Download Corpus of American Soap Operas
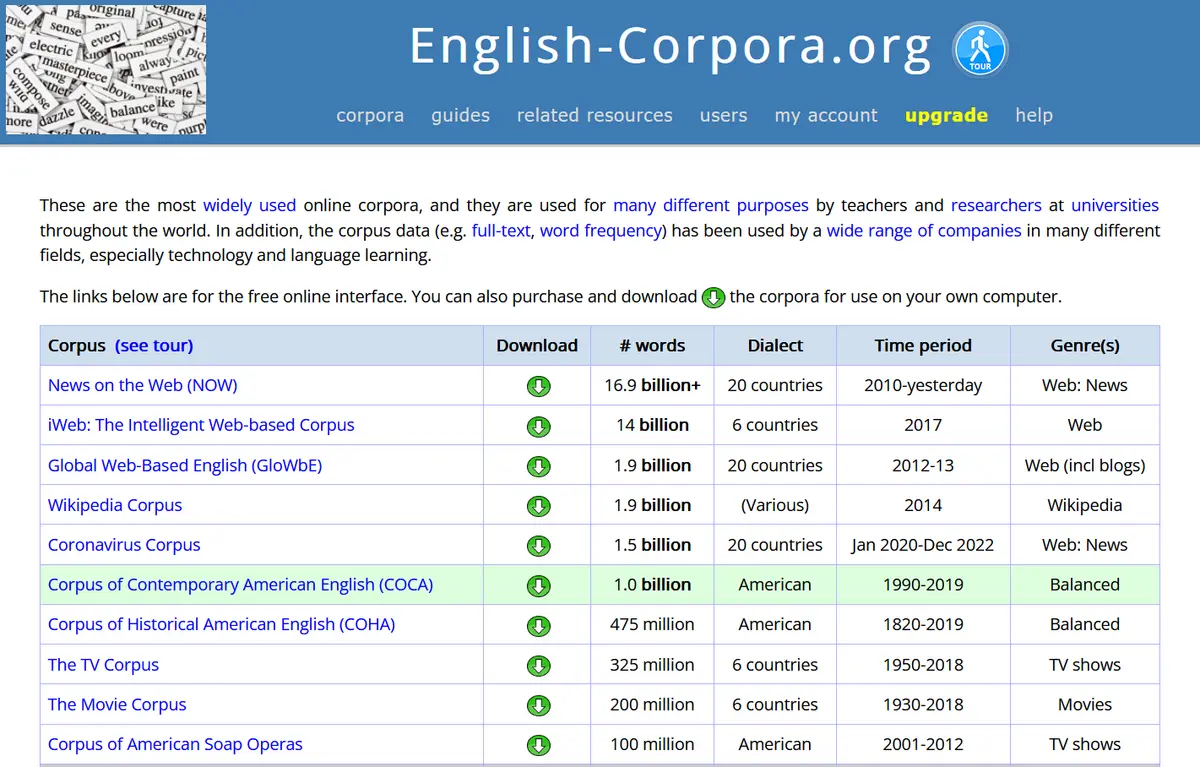The height and width of the screenshot is (767, 1200). point(538,745)
